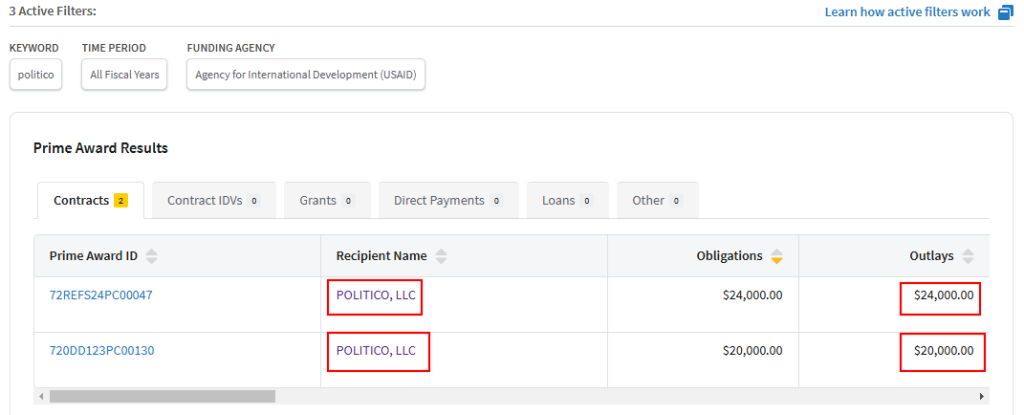The height and width of the screenshot is (415, 1024).
Task: Open award 720DD123PC00130
Action: [102, 350]
